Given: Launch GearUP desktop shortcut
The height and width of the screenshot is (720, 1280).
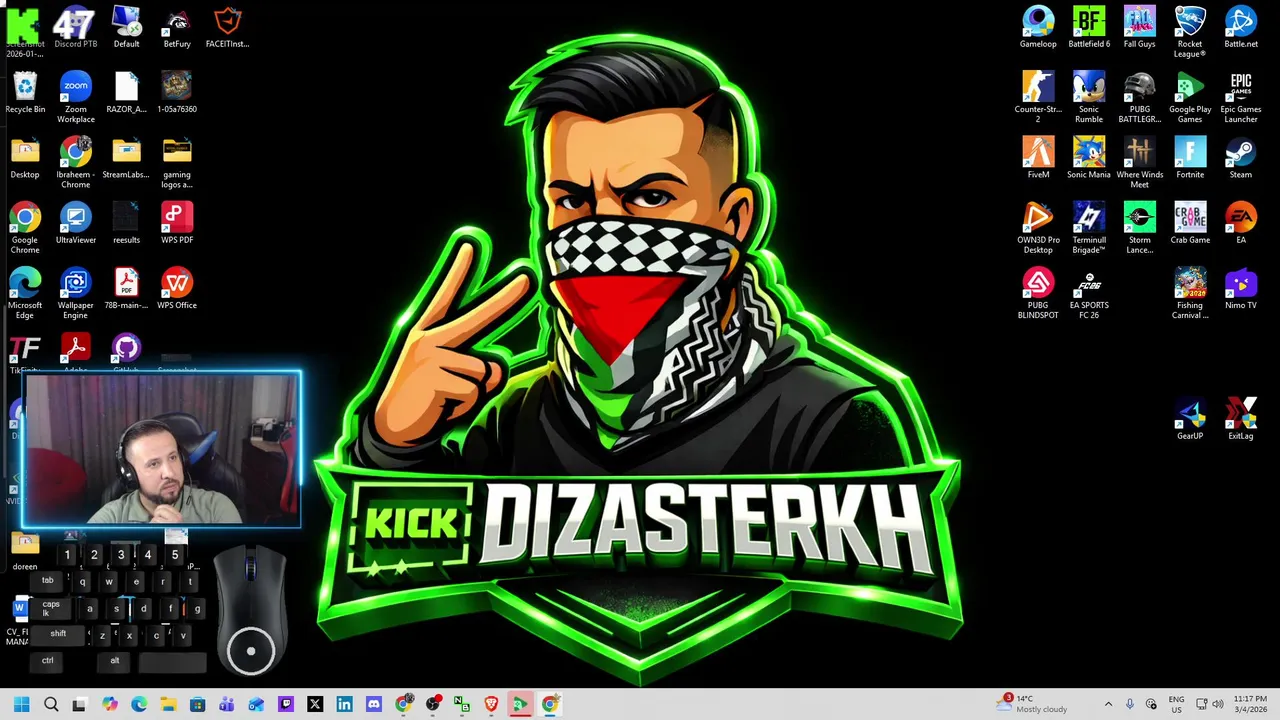Looking at the screenshot, I should click(x=1190, y=419).
